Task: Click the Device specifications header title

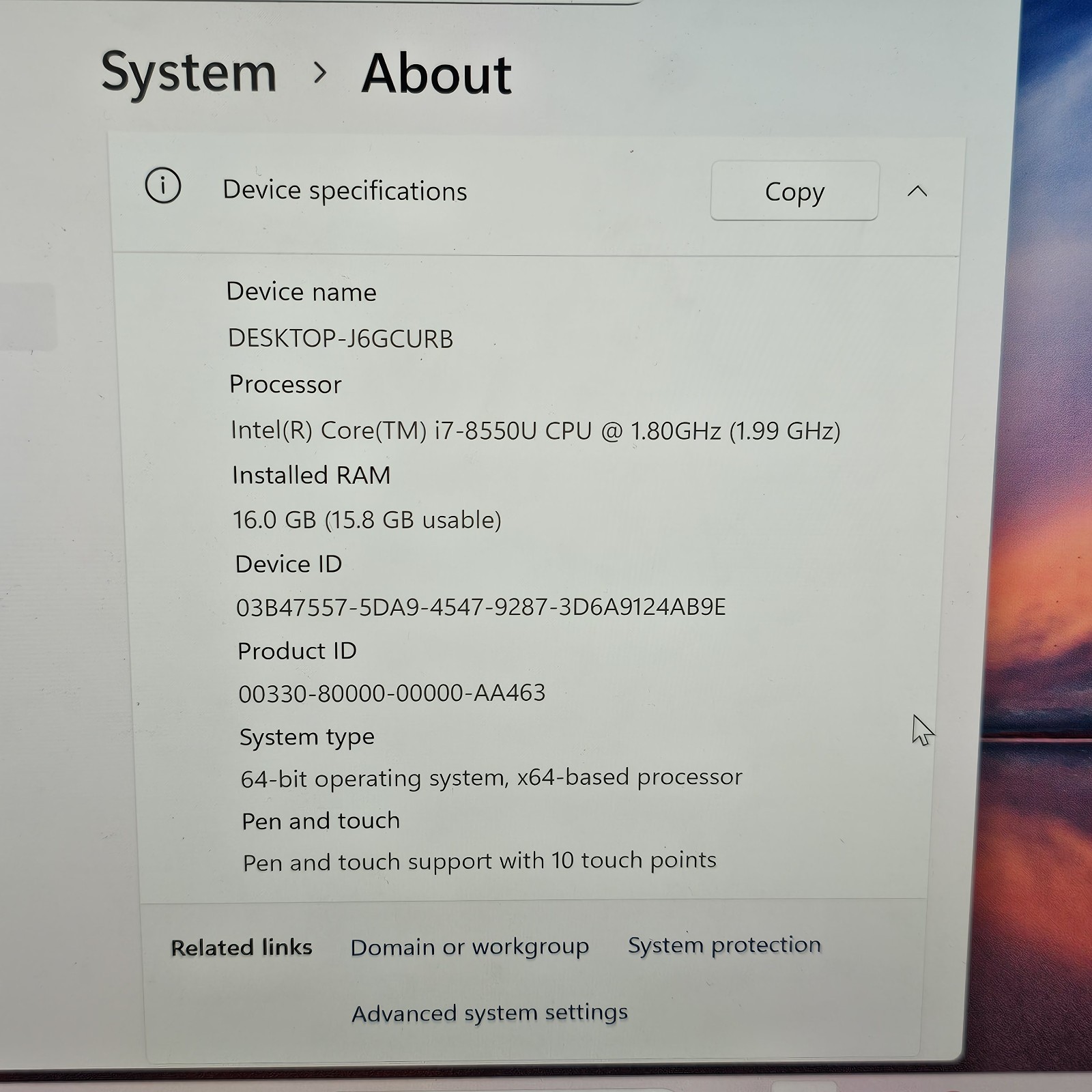Action: (345, 191)
